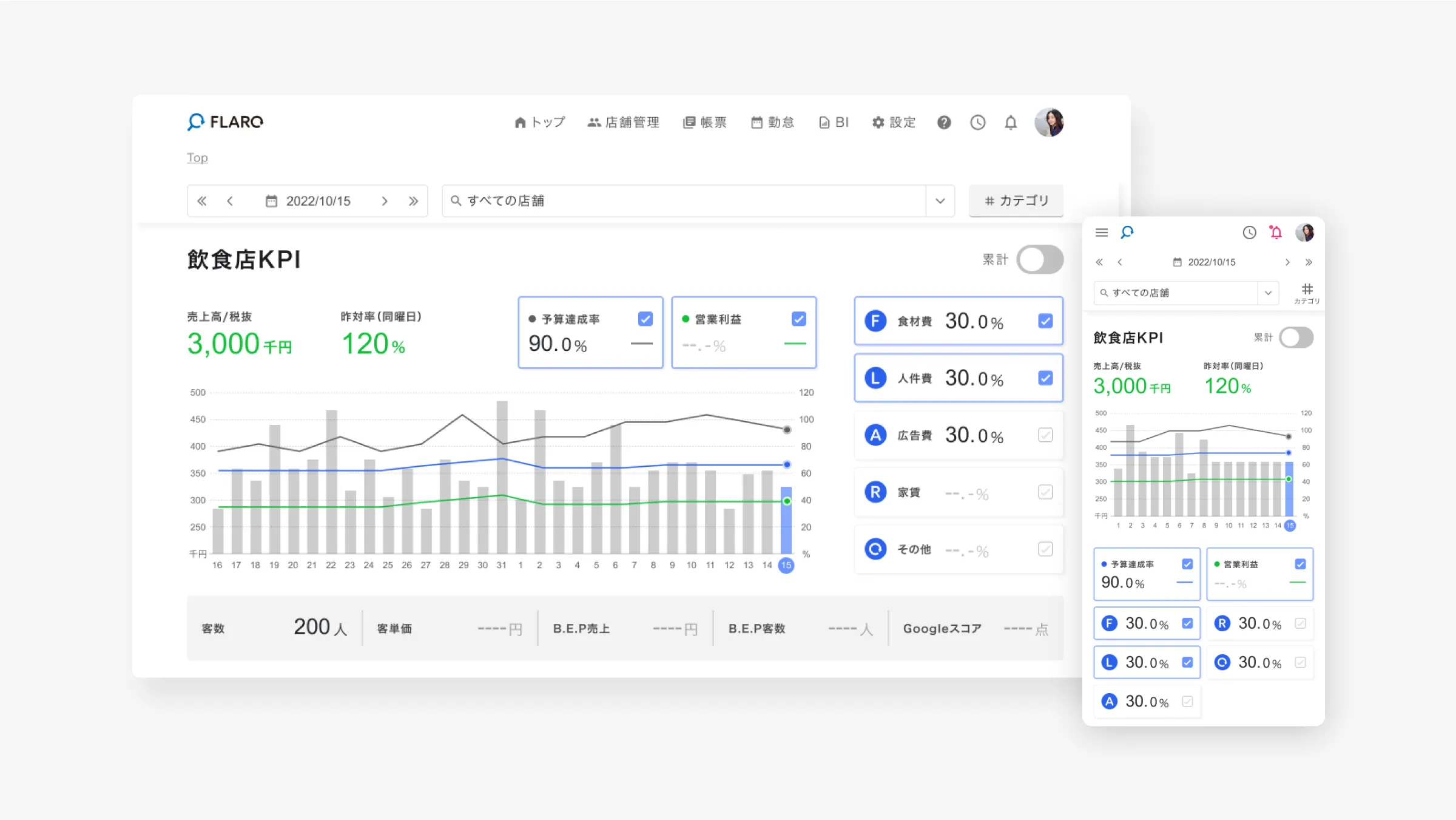1456x820 pixels.
Task: Click the history clock icon in header
Action: pyautogui.click(x=978, y=122)
